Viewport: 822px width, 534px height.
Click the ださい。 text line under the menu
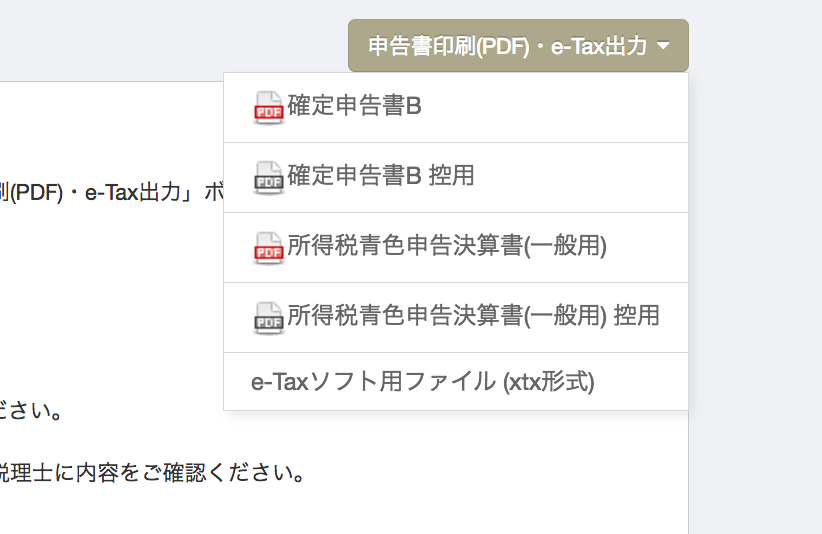point(30,410)
